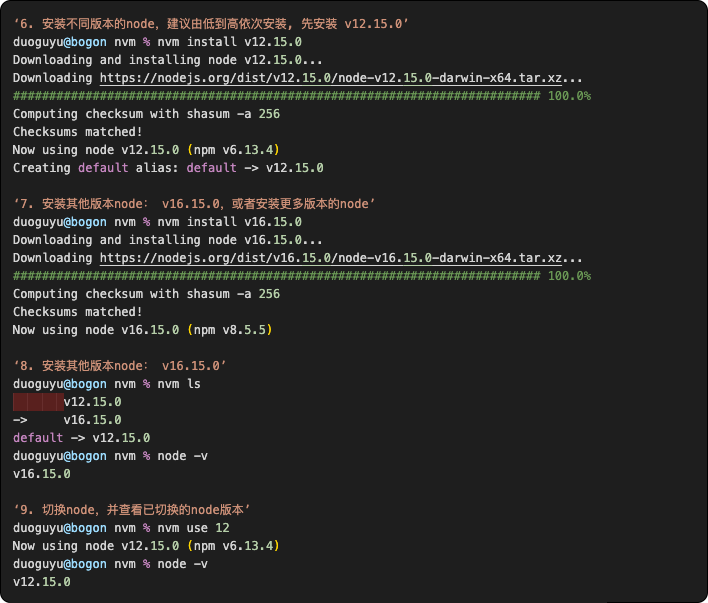The height and width of the screenshot is (603, 708).
Task: Click the pink 'default -> v12.15.0' listing line
Action: (81, 438)
